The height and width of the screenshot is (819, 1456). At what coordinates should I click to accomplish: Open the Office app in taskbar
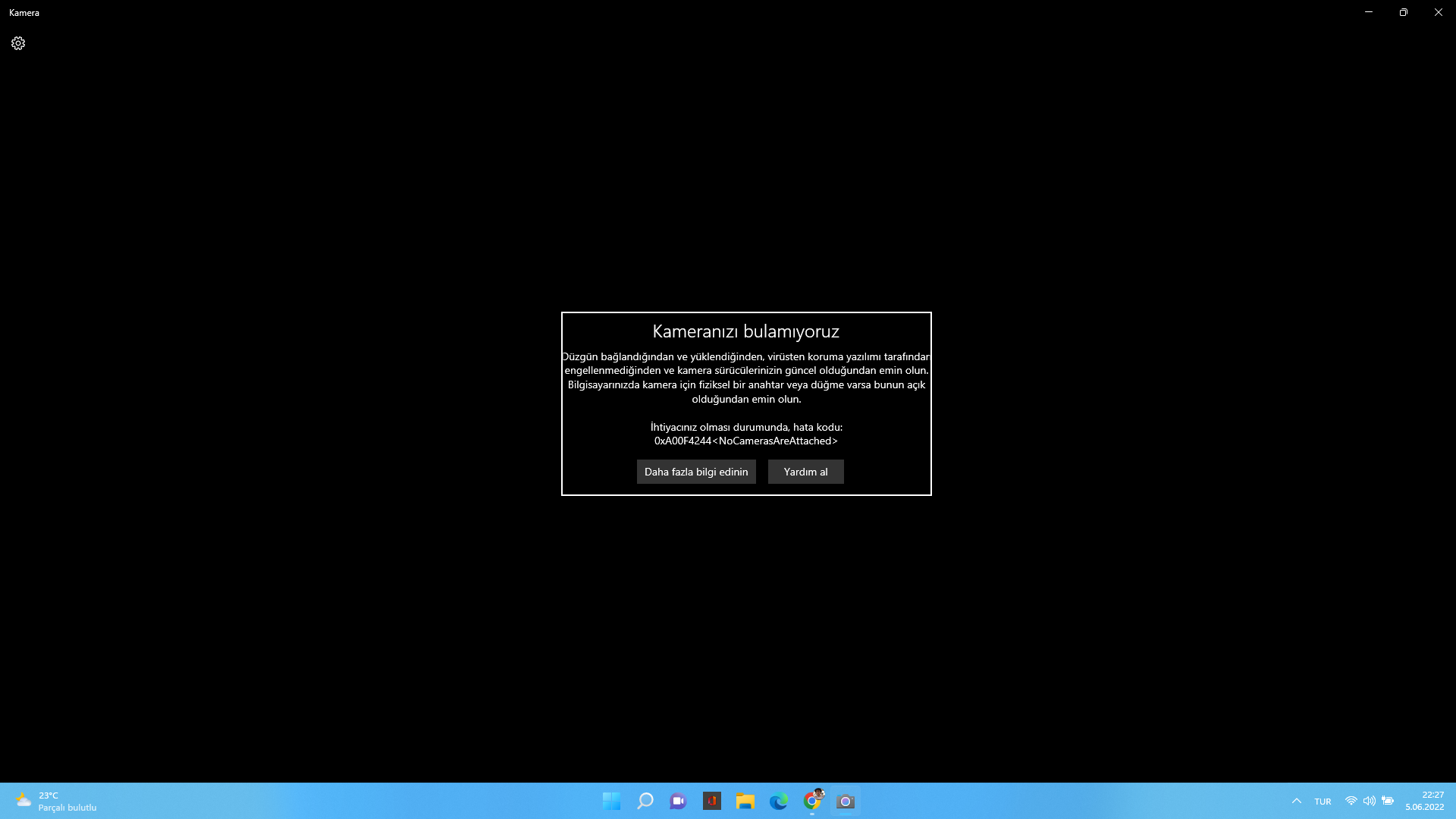[711, 801]
